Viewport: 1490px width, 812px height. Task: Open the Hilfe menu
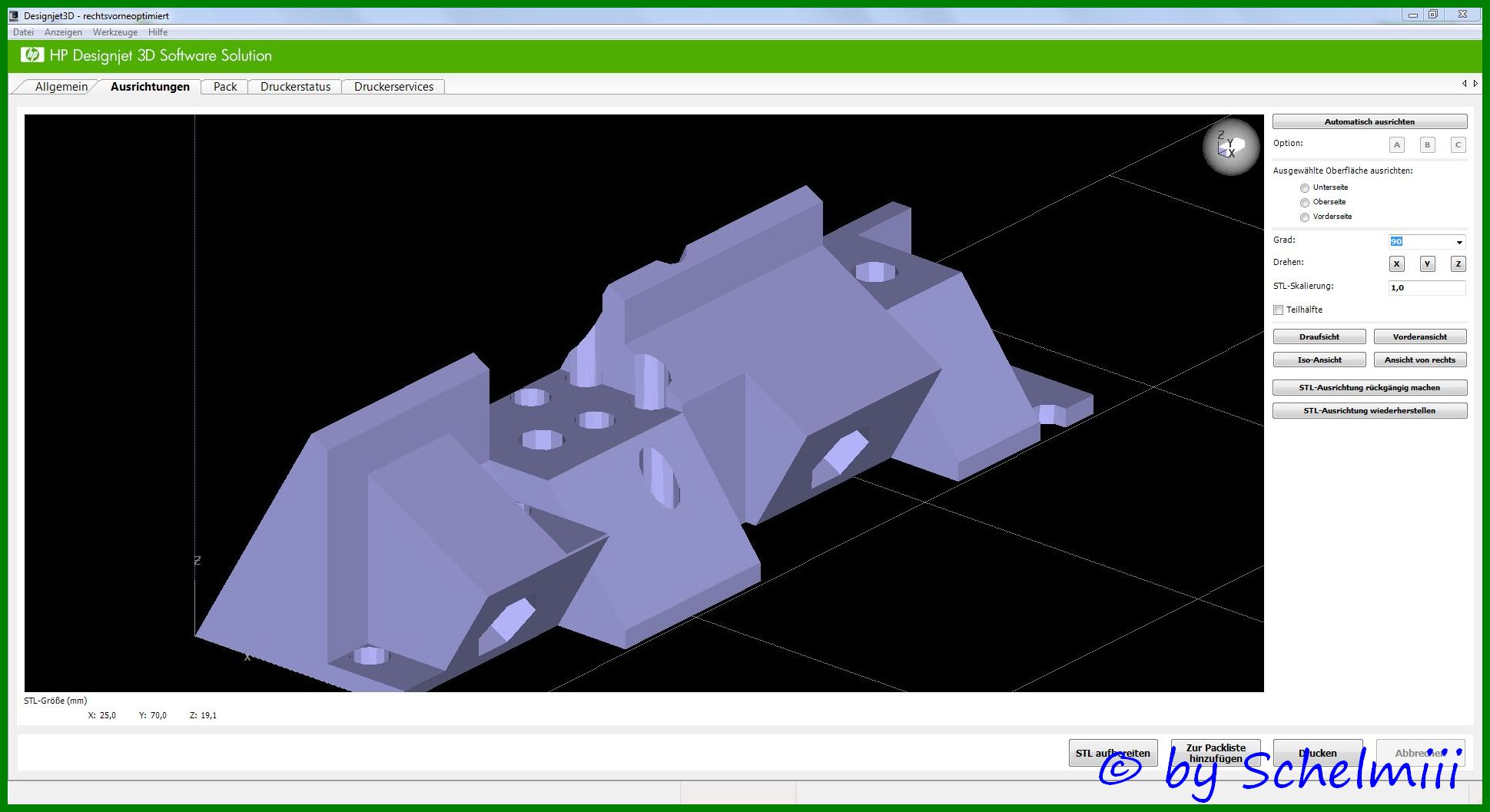click(x=158, y=32)
